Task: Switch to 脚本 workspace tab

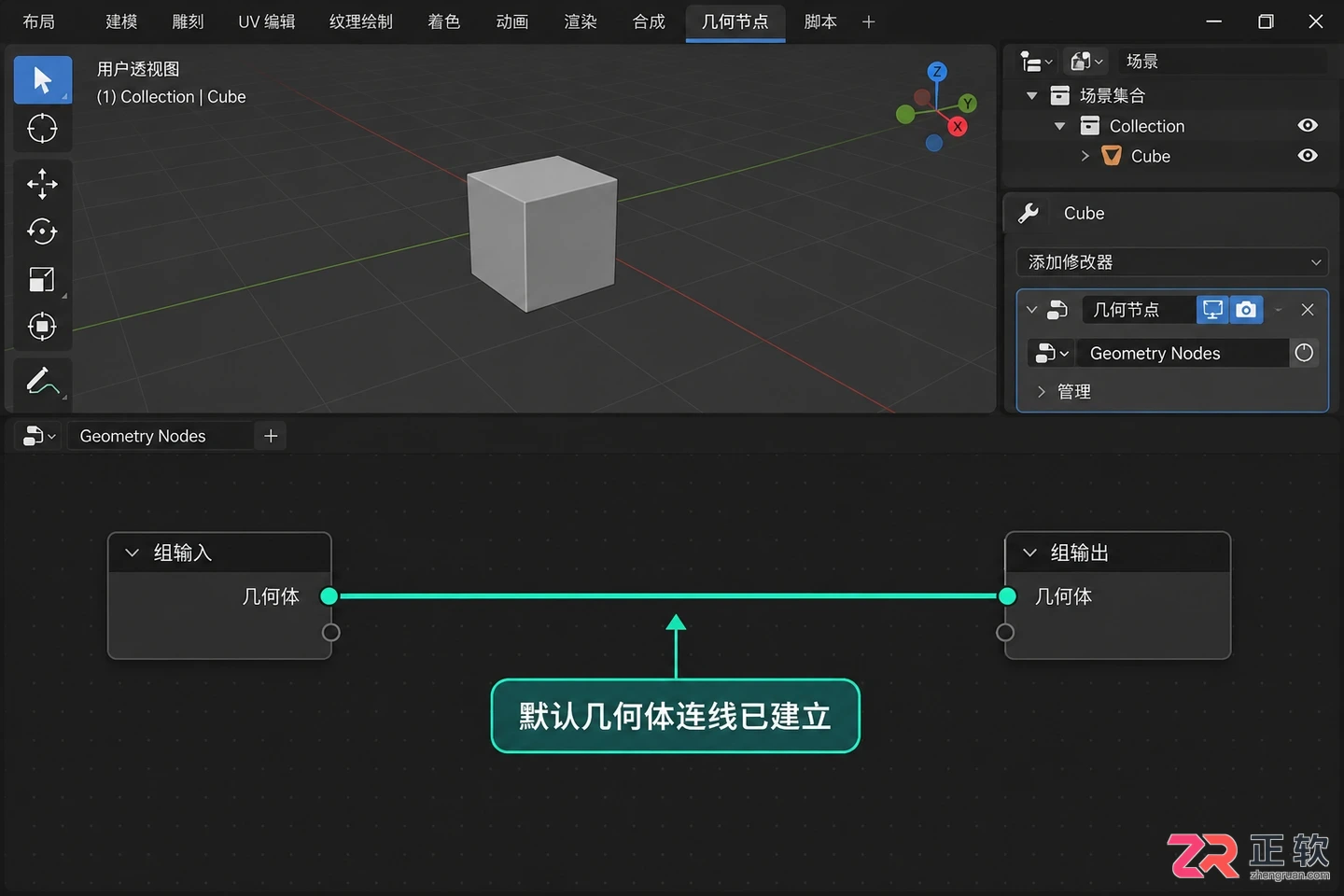Action: pyautogui.click(x=820, y=21)
